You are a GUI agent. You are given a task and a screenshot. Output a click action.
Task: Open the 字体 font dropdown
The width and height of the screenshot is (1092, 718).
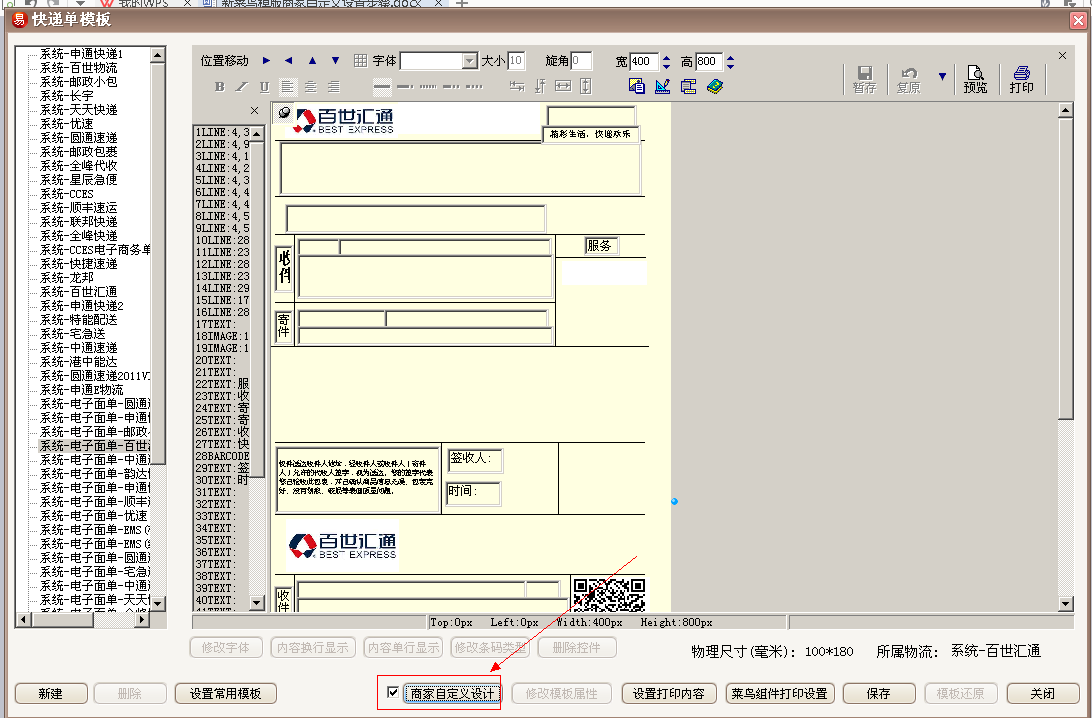[470, 61]
